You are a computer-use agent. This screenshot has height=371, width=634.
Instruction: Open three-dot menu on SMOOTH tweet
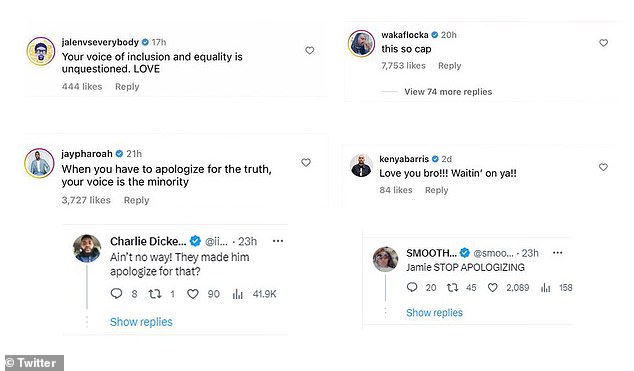coord(558,253)
